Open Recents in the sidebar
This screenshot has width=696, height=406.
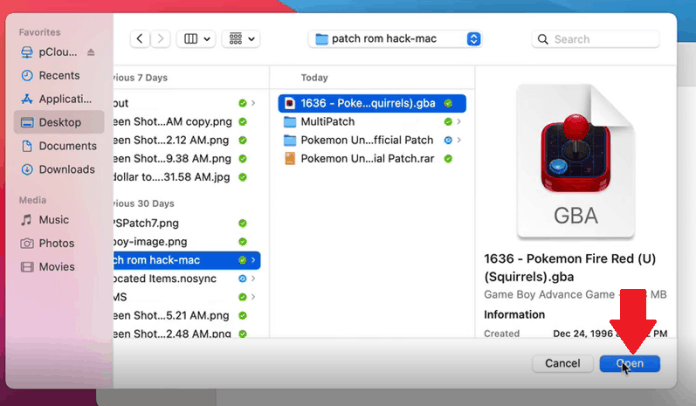tap(59, 75)
